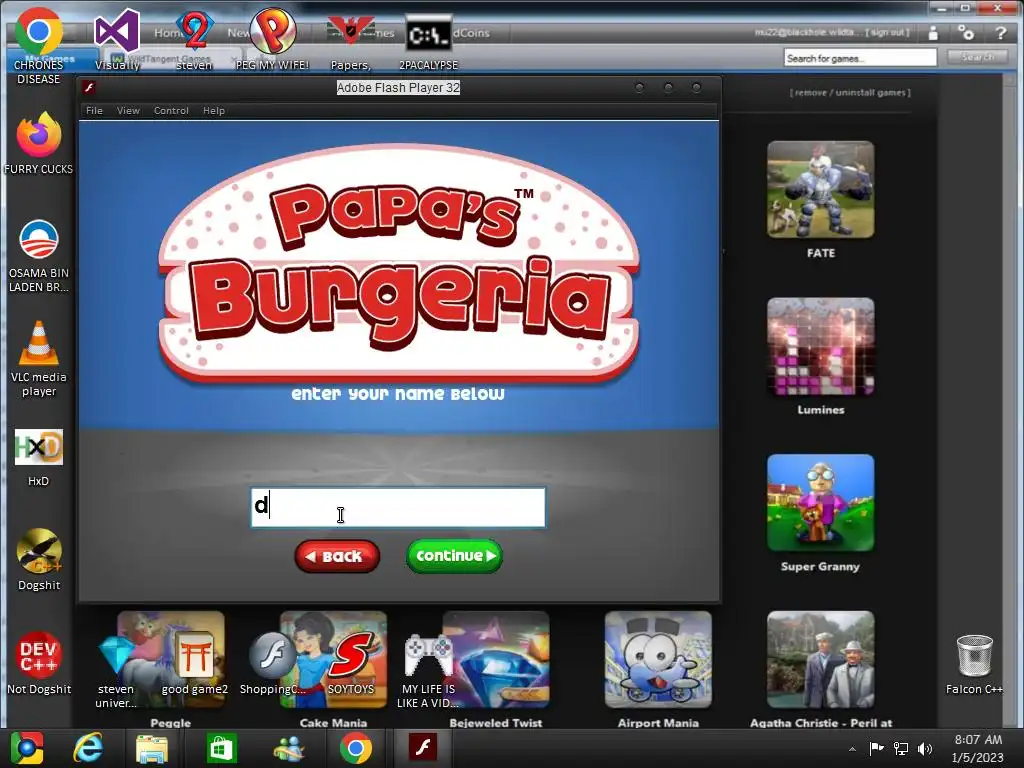Switch to Flash Player taskbar button
The image size is (1024, 768).
423,748
